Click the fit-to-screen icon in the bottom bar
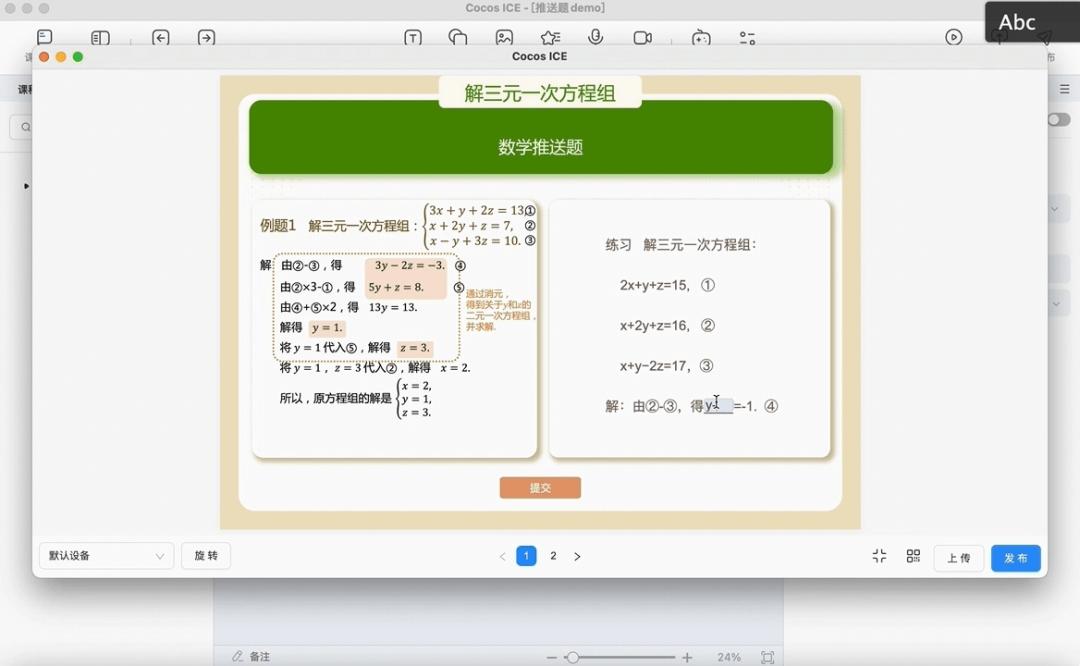Viewport: 1080px width, 666px height. [x=879, y=557]
